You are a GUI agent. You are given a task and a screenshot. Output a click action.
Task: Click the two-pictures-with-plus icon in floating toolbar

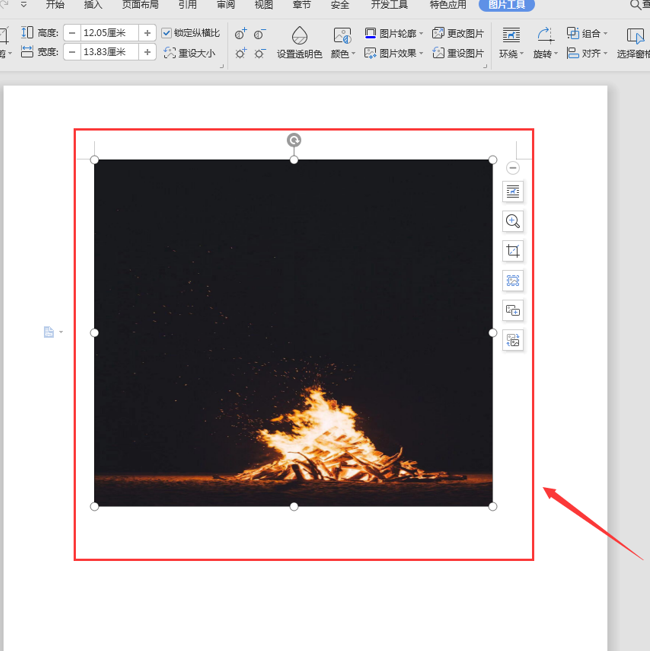point(513,311)
